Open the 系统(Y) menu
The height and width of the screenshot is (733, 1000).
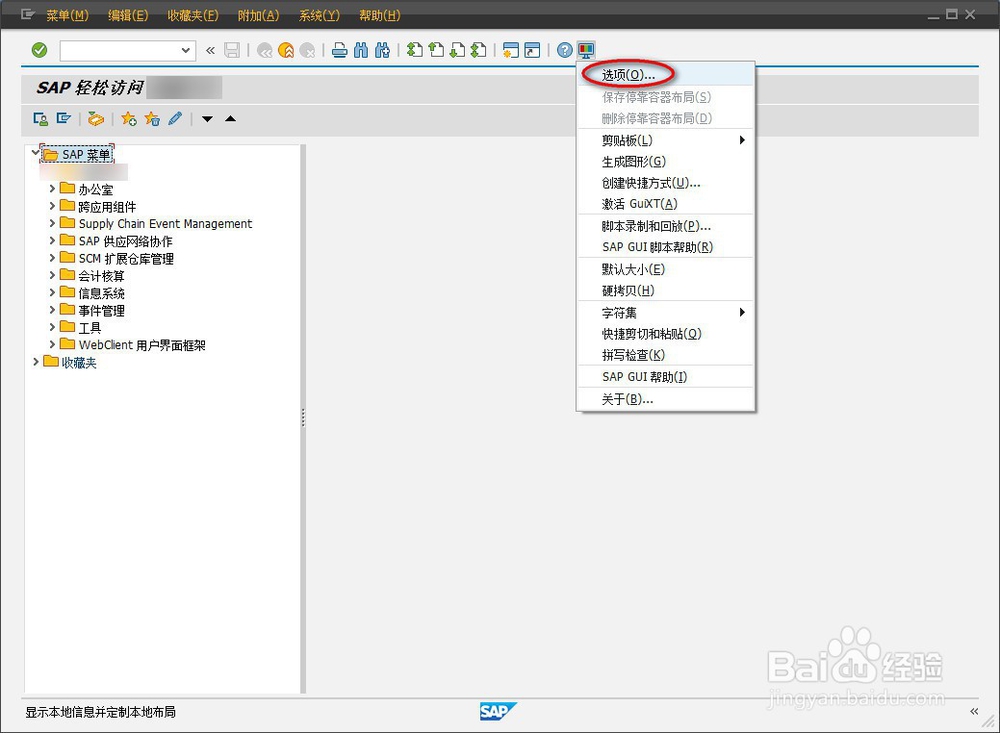tap(320, 15)
